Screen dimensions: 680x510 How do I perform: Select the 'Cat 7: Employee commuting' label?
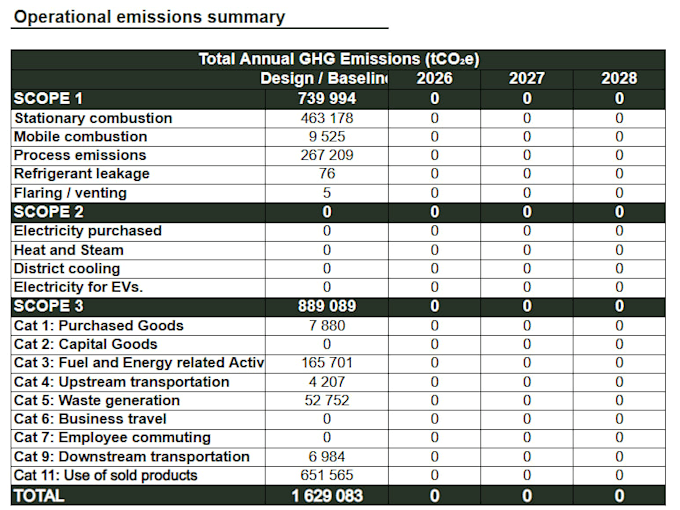(x=112, y=438)
